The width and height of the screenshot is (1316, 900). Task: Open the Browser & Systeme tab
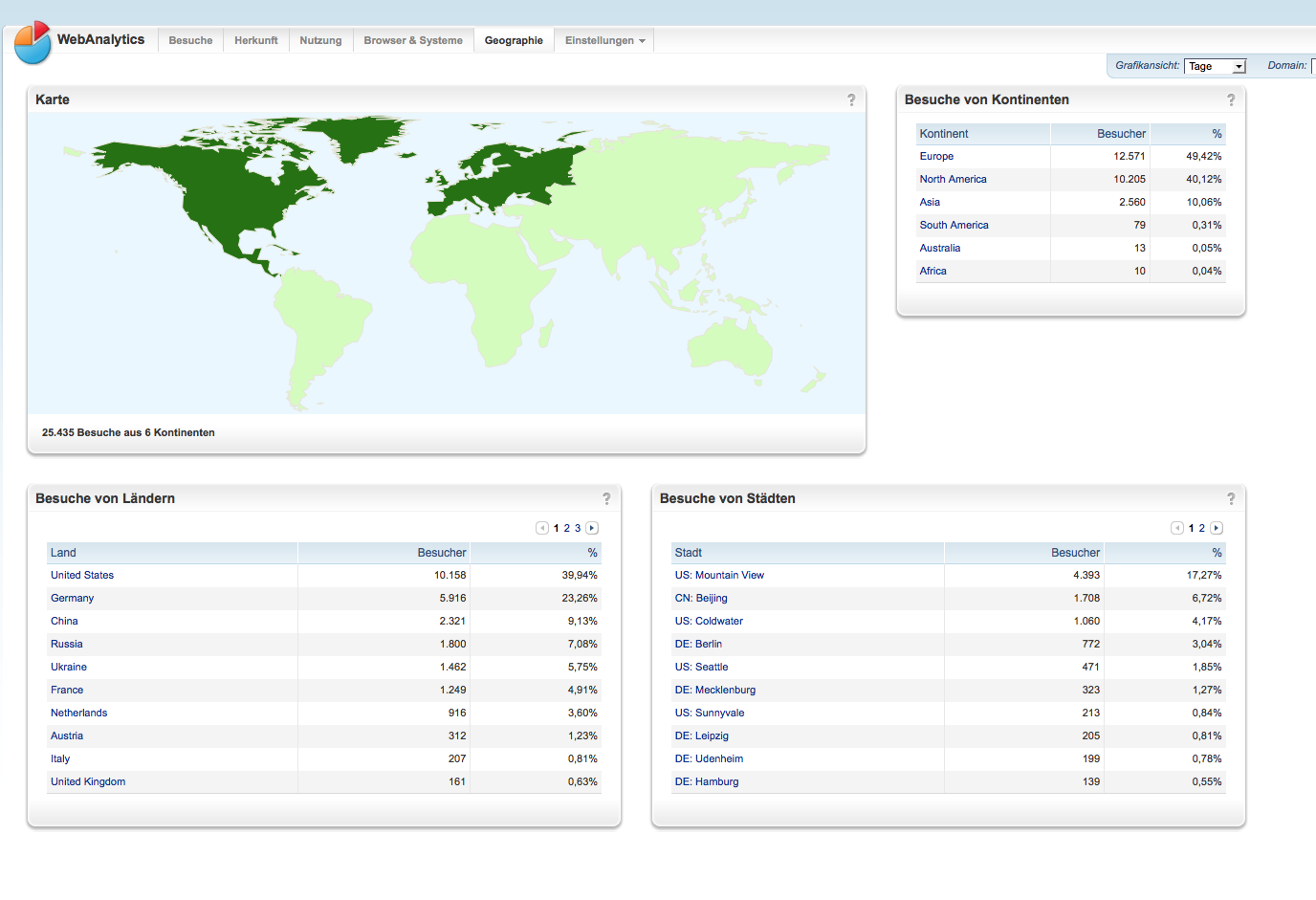click(413, 40)
